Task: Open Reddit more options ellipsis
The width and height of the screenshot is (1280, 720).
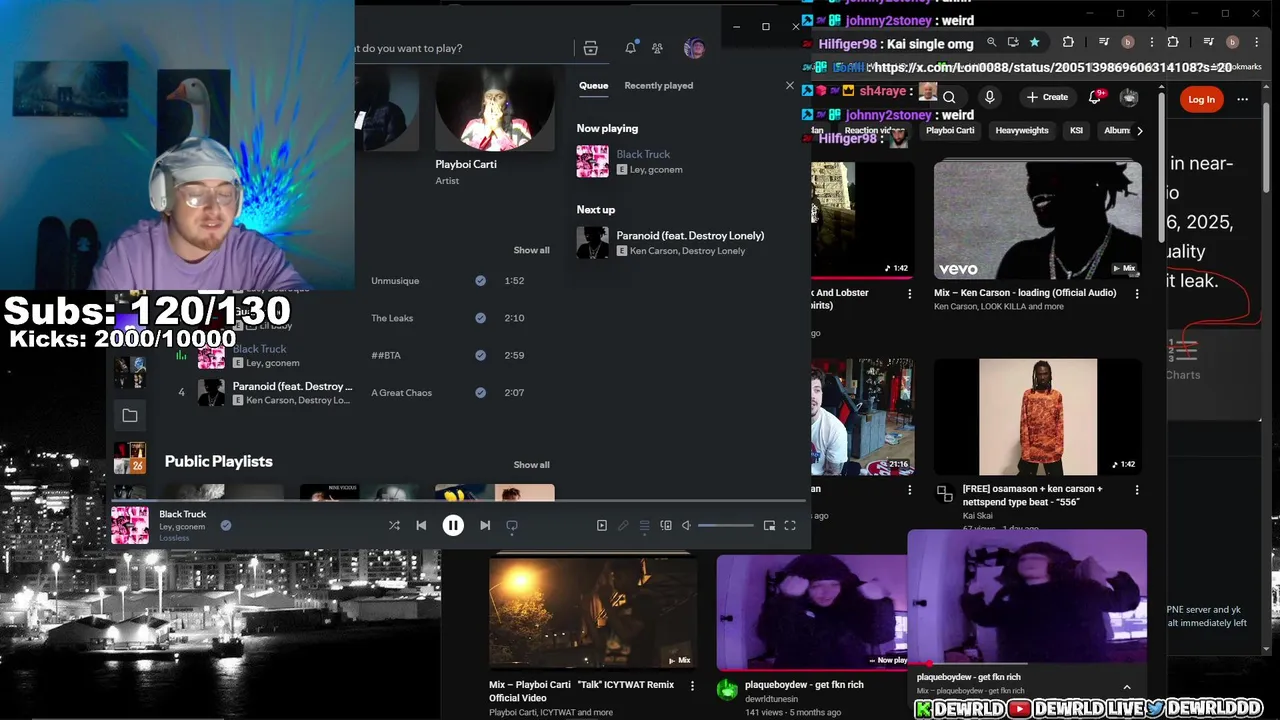Action: click(x=1243, y=99)
